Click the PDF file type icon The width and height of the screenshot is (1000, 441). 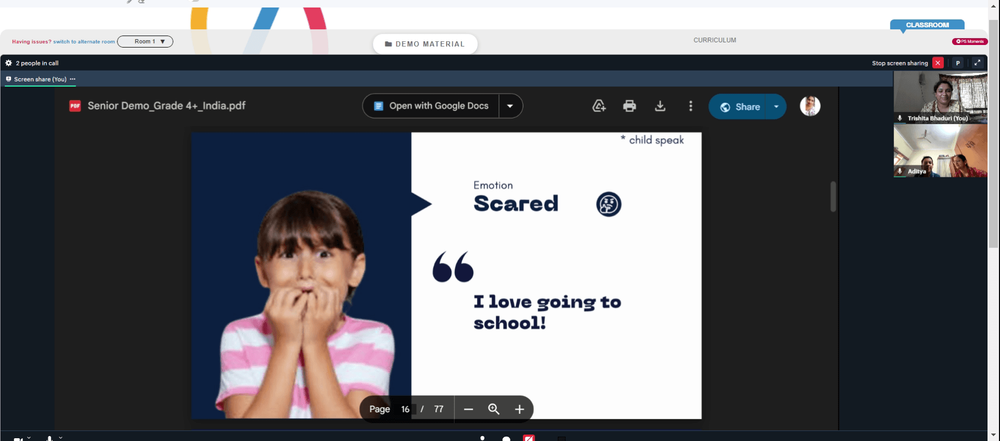pos(75,106)
